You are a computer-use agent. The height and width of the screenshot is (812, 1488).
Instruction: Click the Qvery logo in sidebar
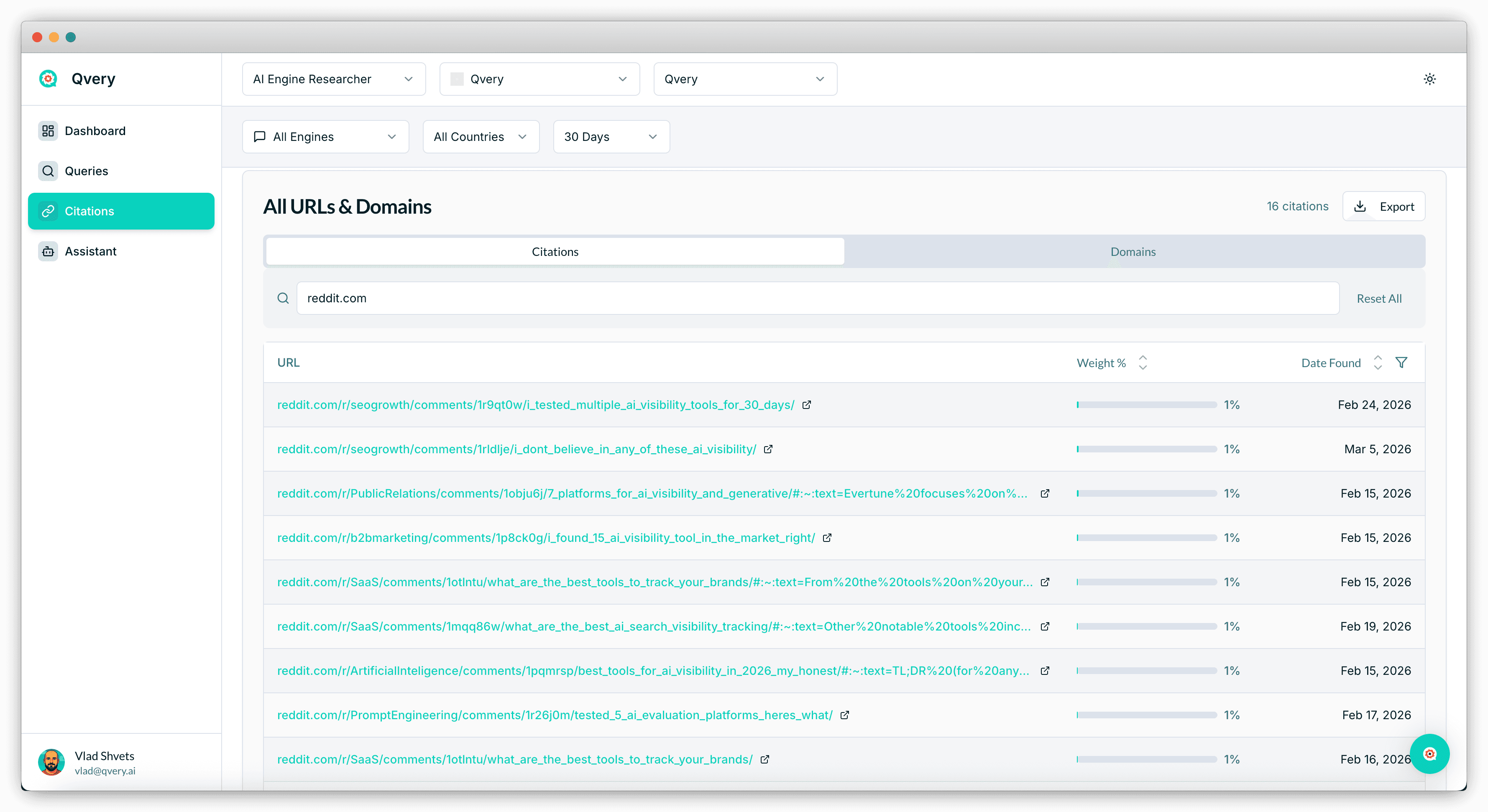click(49, 79)
